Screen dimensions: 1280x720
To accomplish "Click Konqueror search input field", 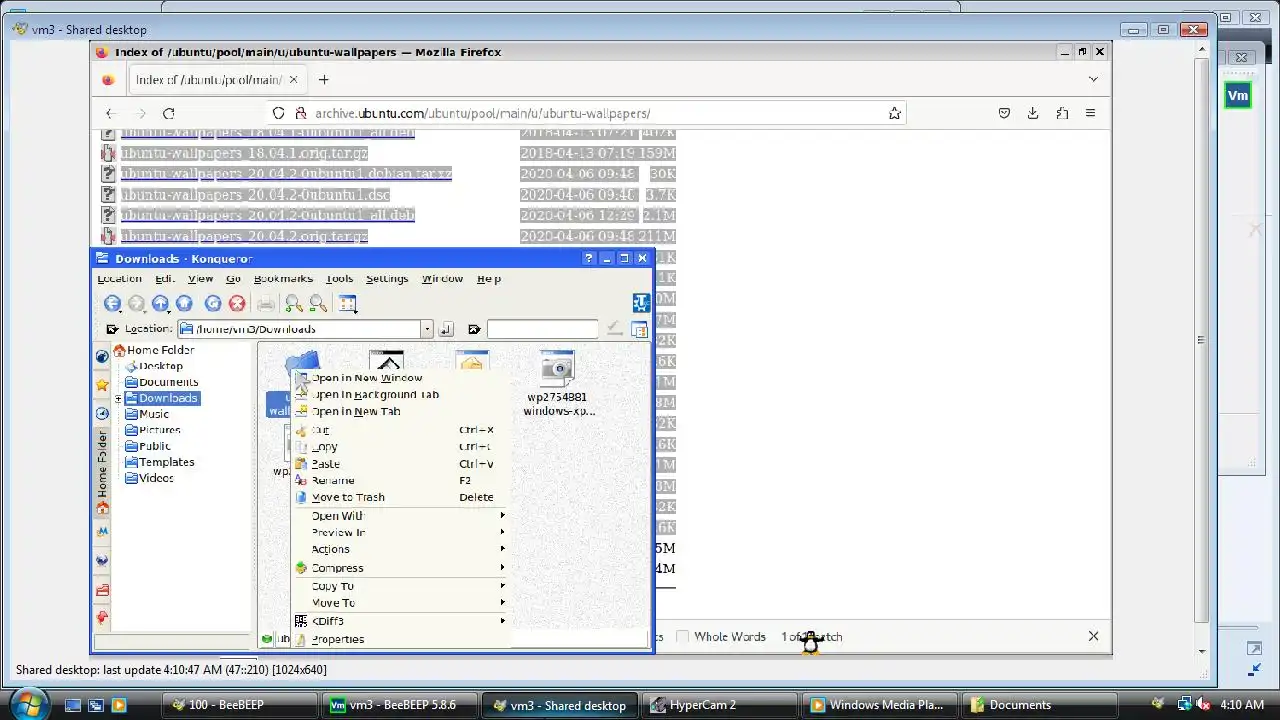I will pos(542,329).
